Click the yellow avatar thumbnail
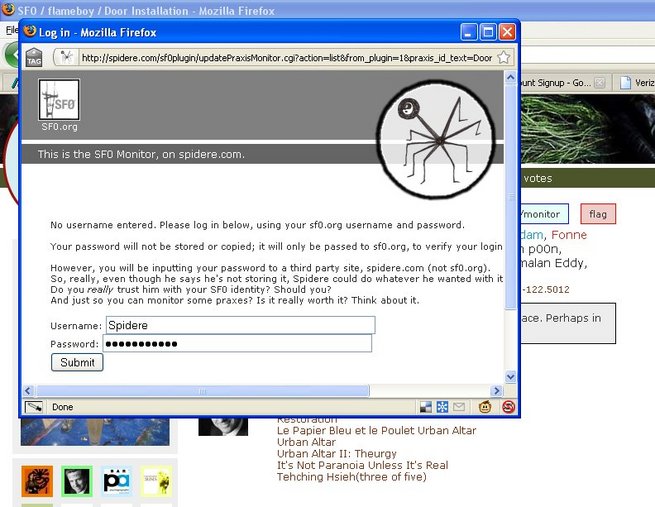655x507 pixels. (157, 481)
